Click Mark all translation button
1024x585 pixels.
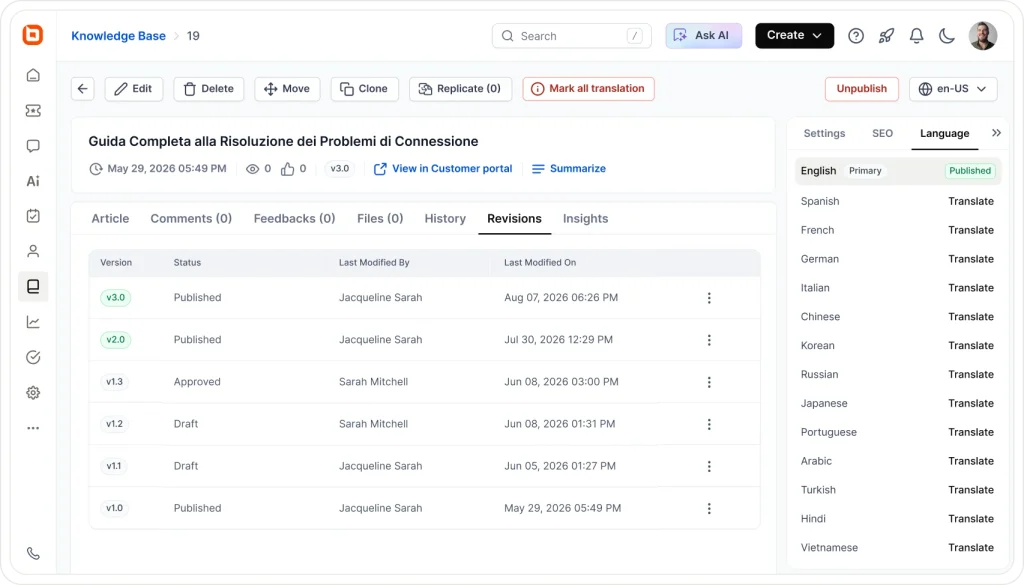click(588, 89)
